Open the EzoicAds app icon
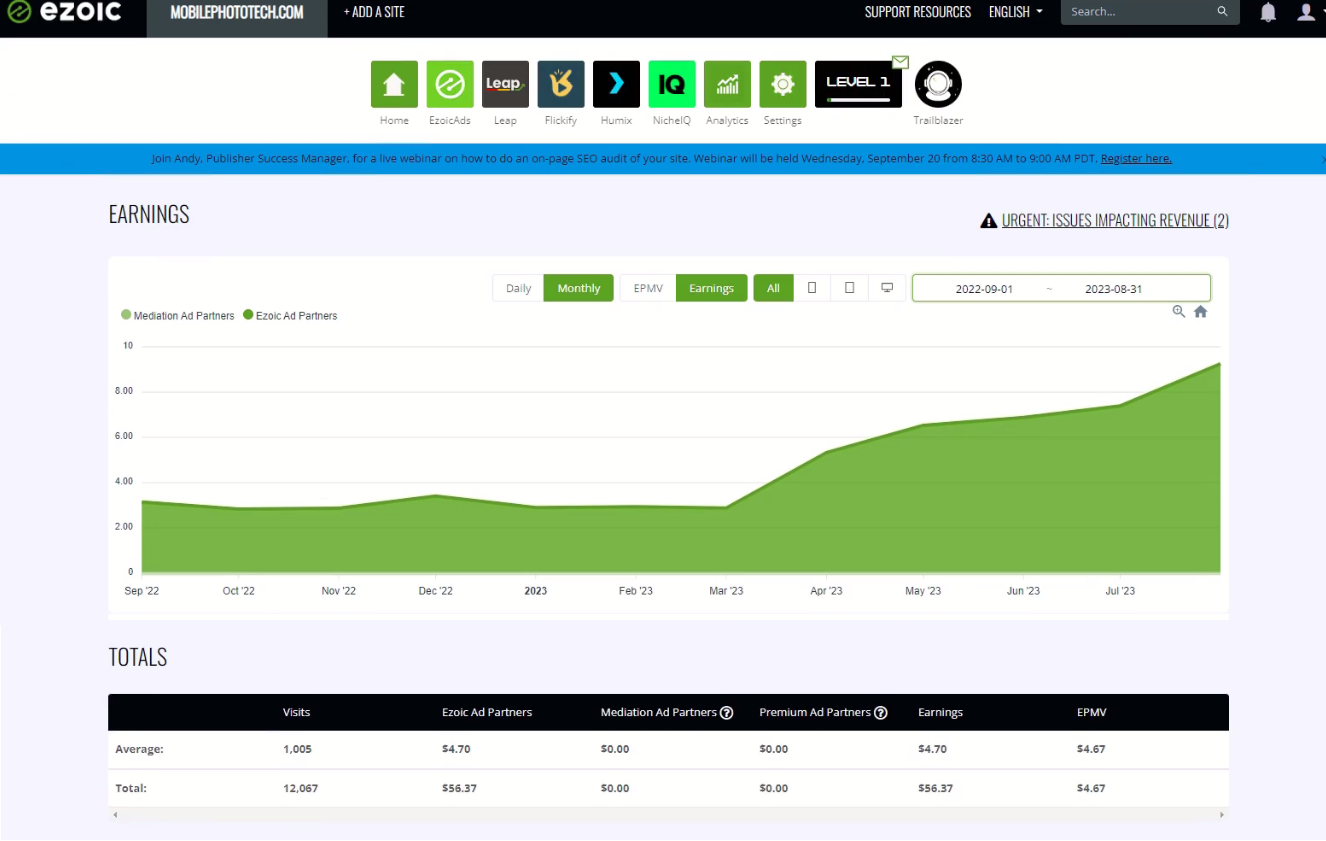This screenshot has height=841, width=1326. 450,84
